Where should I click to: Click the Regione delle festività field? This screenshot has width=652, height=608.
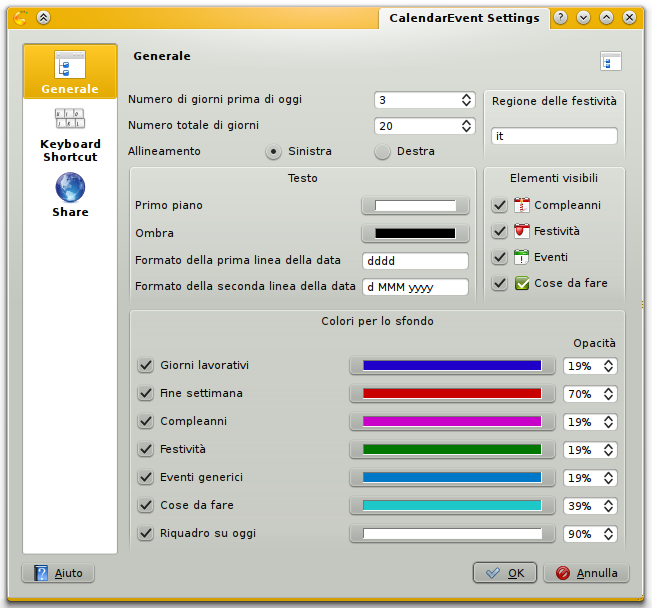point(554,136)
